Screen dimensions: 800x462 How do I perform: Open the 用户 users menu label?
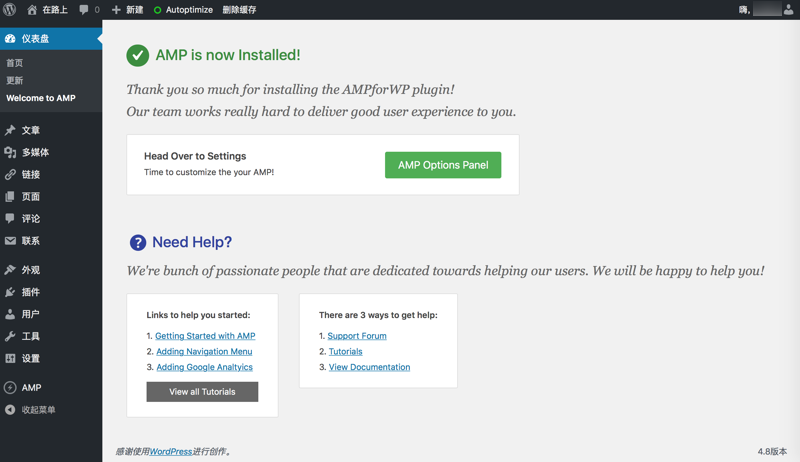tap(31, 314)
